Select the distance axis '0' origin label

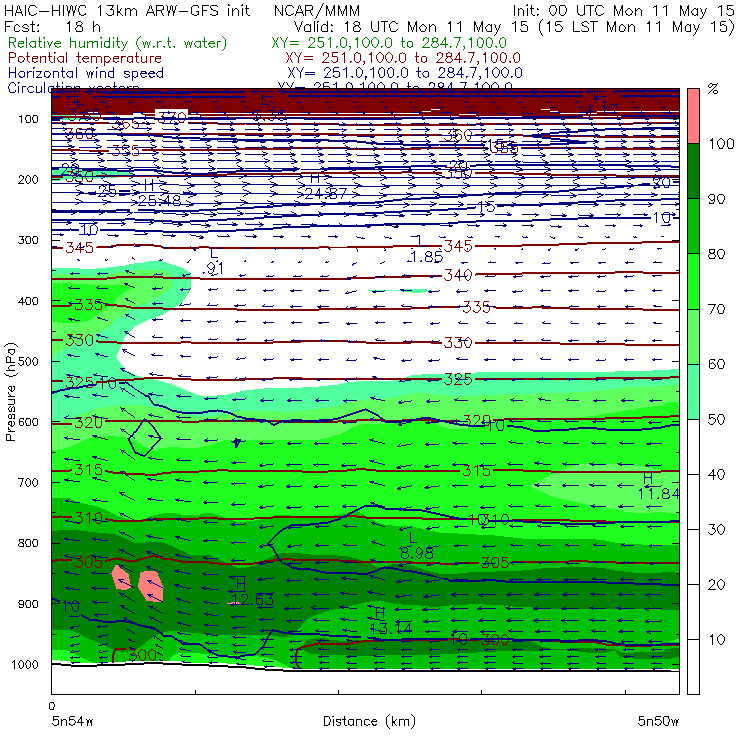coord(52,706)
